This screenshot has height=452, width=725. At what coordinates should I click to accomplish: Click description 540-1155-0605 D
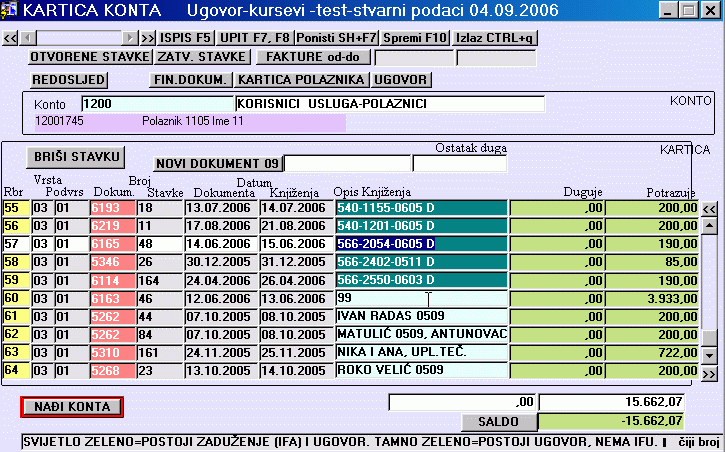coord(421,208)
